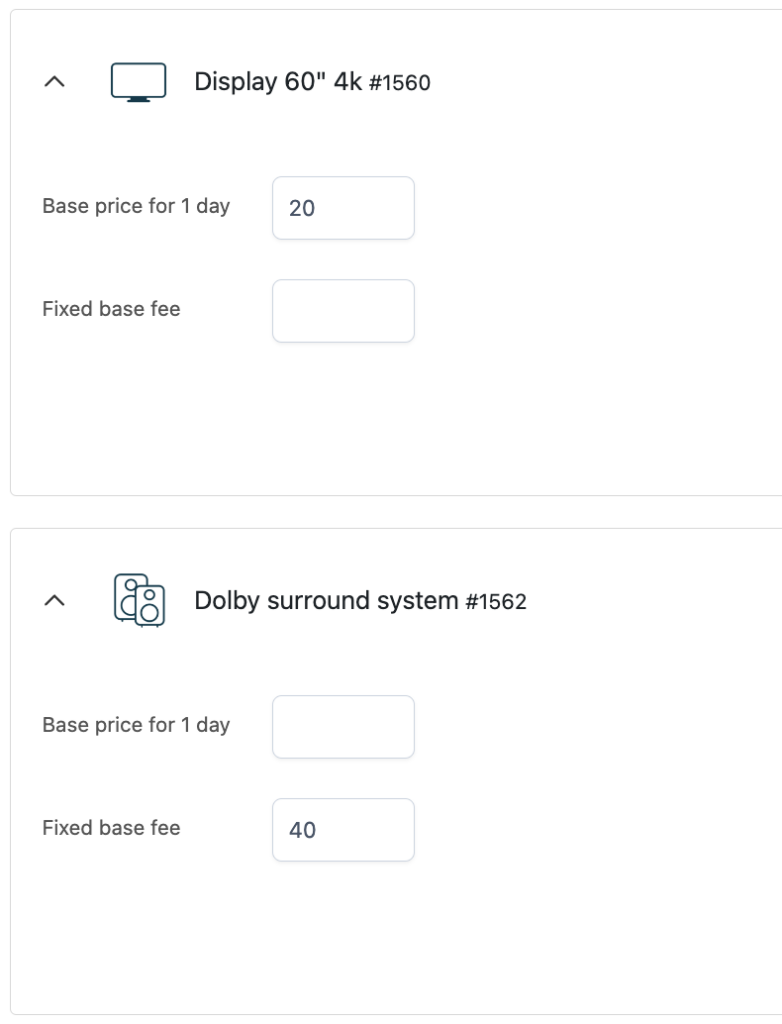
Task: Click the #1562 product ID
Action: point(496,601)
